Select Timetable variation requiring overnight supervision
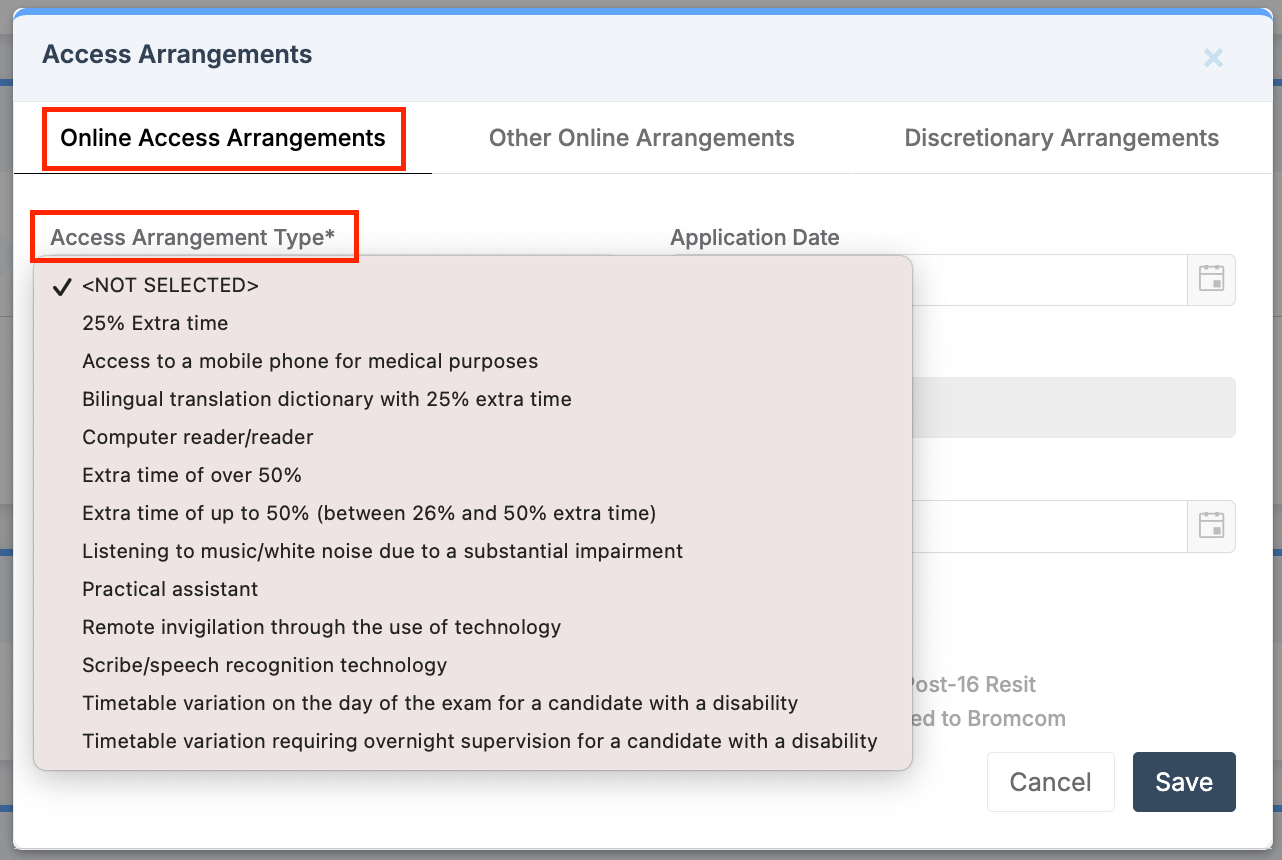1282x860 pixels. [x=479, y=741]
